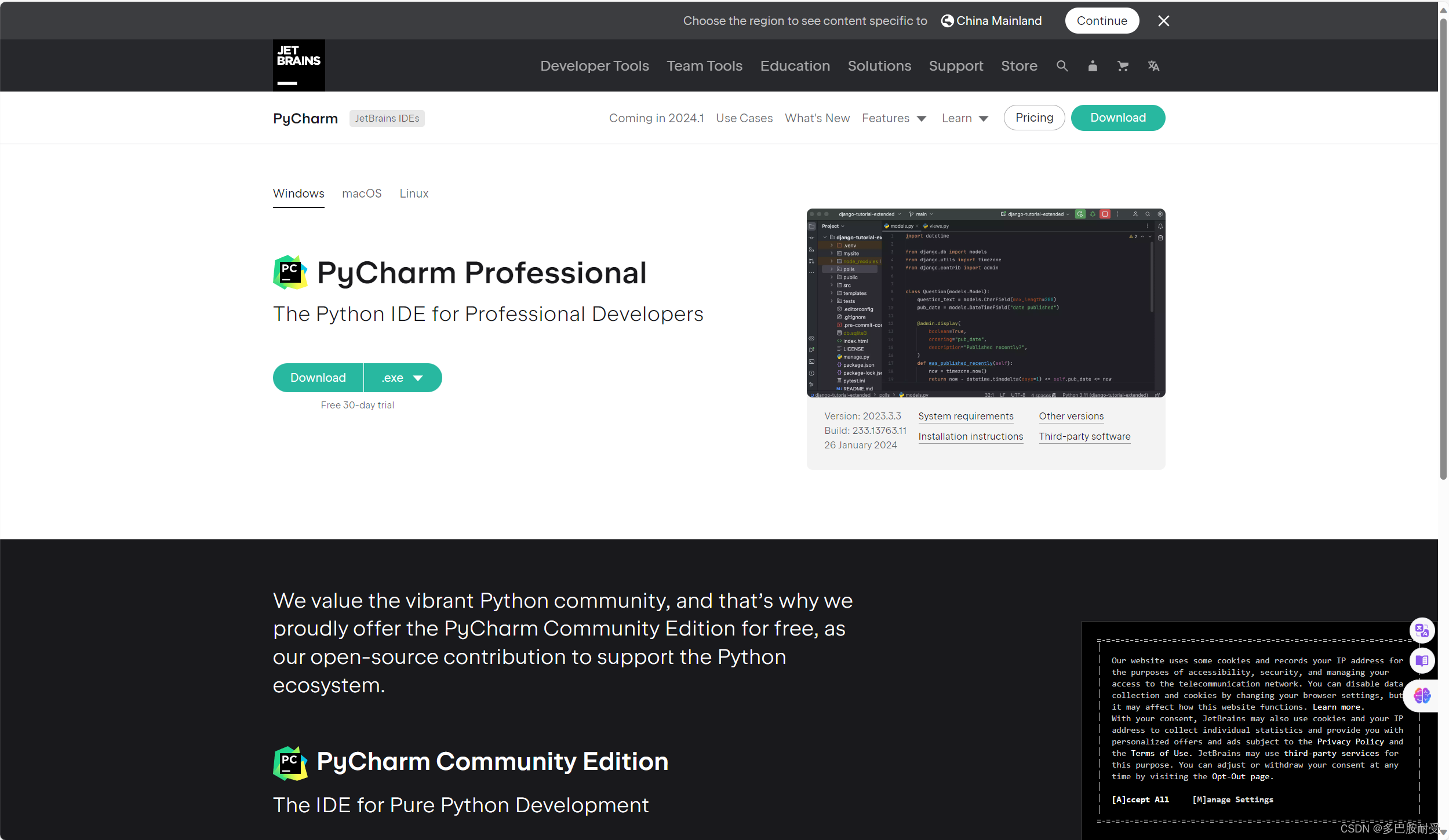Open the Privacy Policy link

click(1350, 742)
